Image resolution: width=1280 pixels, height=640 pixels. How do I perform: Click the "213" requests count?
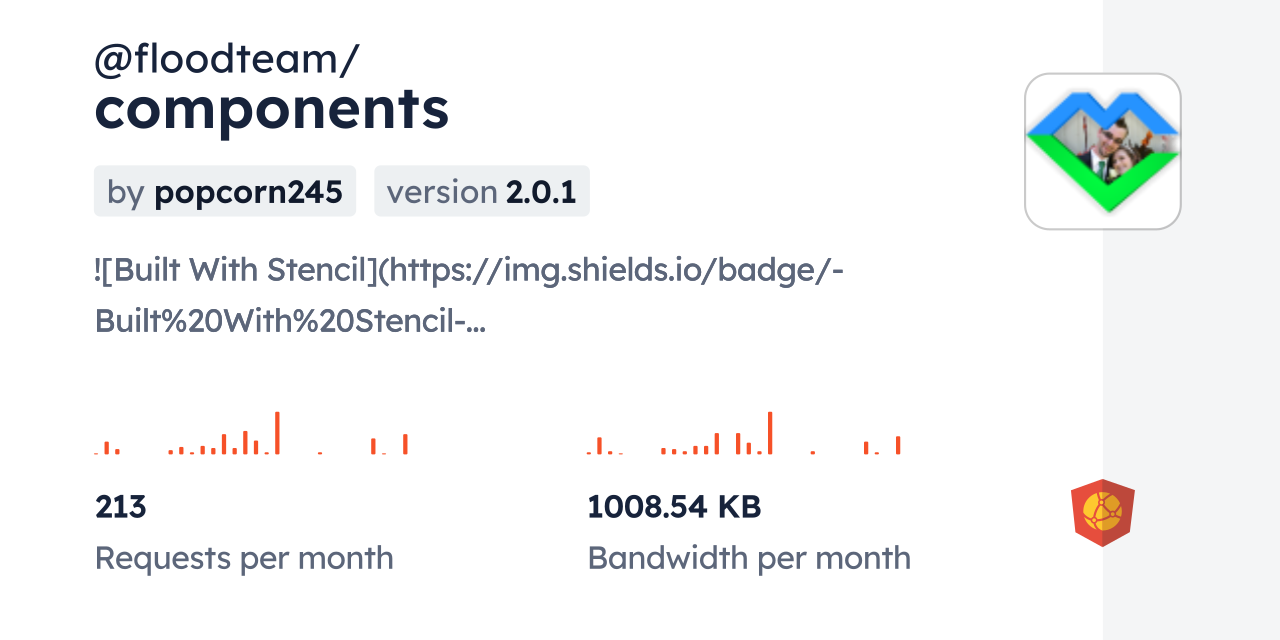pyautogui.click(x=121, y=507)
